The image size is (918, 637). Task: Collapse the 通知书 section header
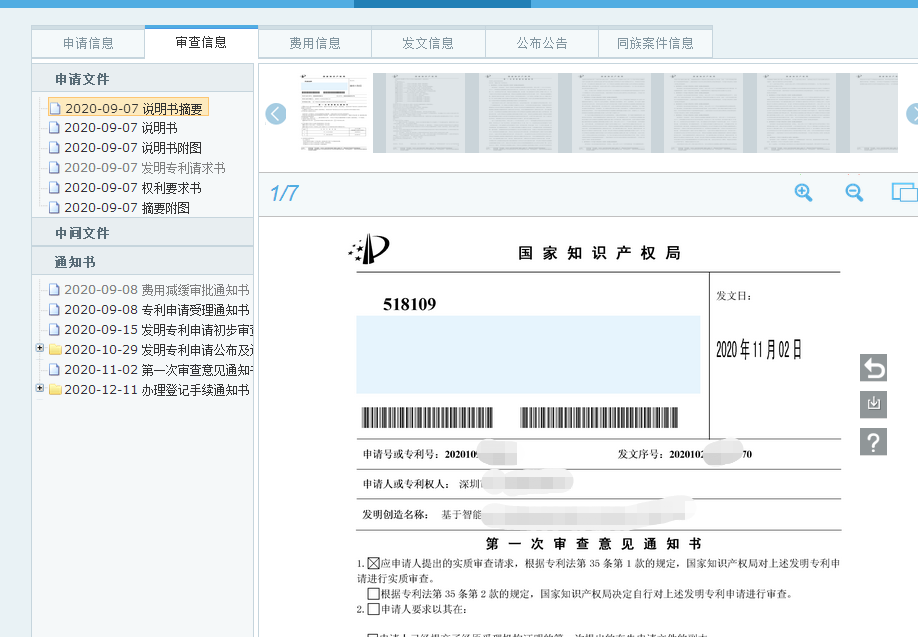click(75, 261)
